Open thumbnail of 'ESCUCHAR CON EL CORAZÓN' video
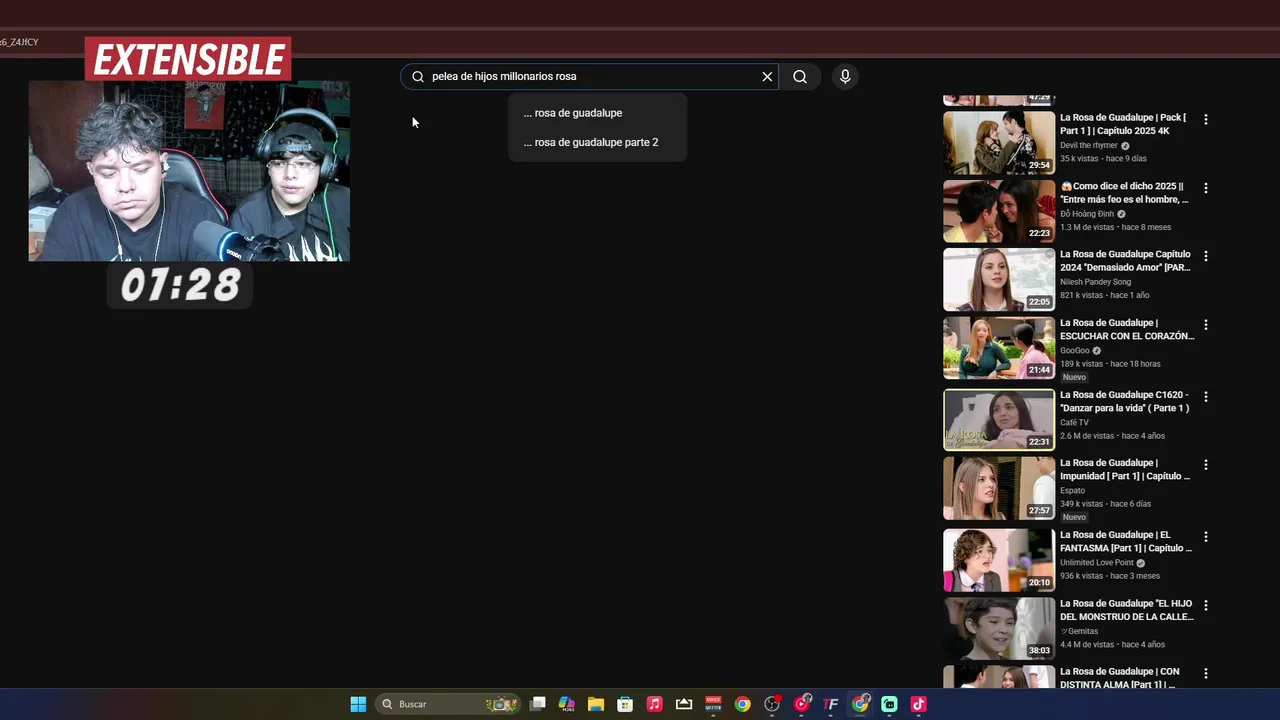1280x720 pixels. coord(999,348)
